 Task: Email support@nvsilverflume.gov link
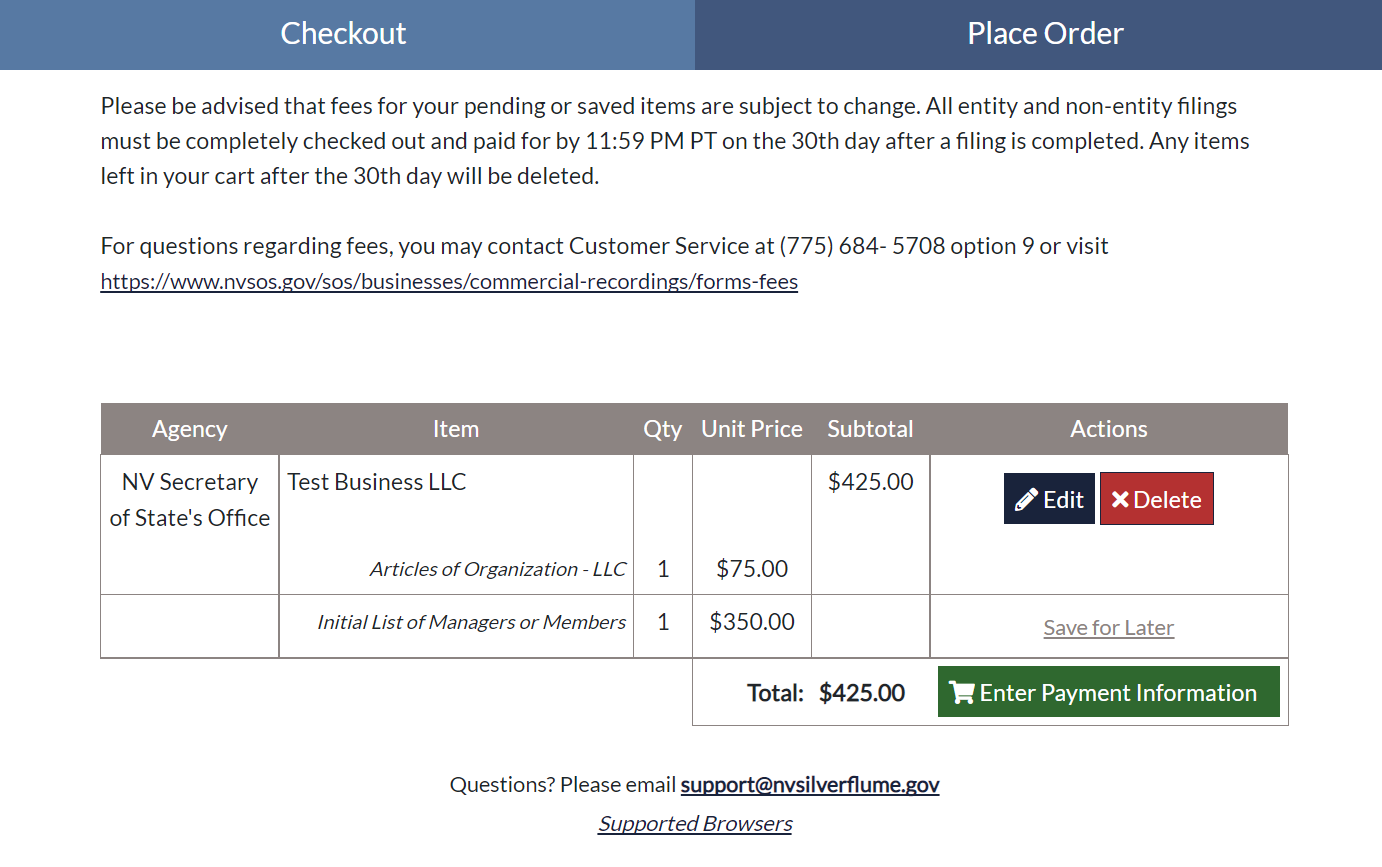(x=810, y=785)
